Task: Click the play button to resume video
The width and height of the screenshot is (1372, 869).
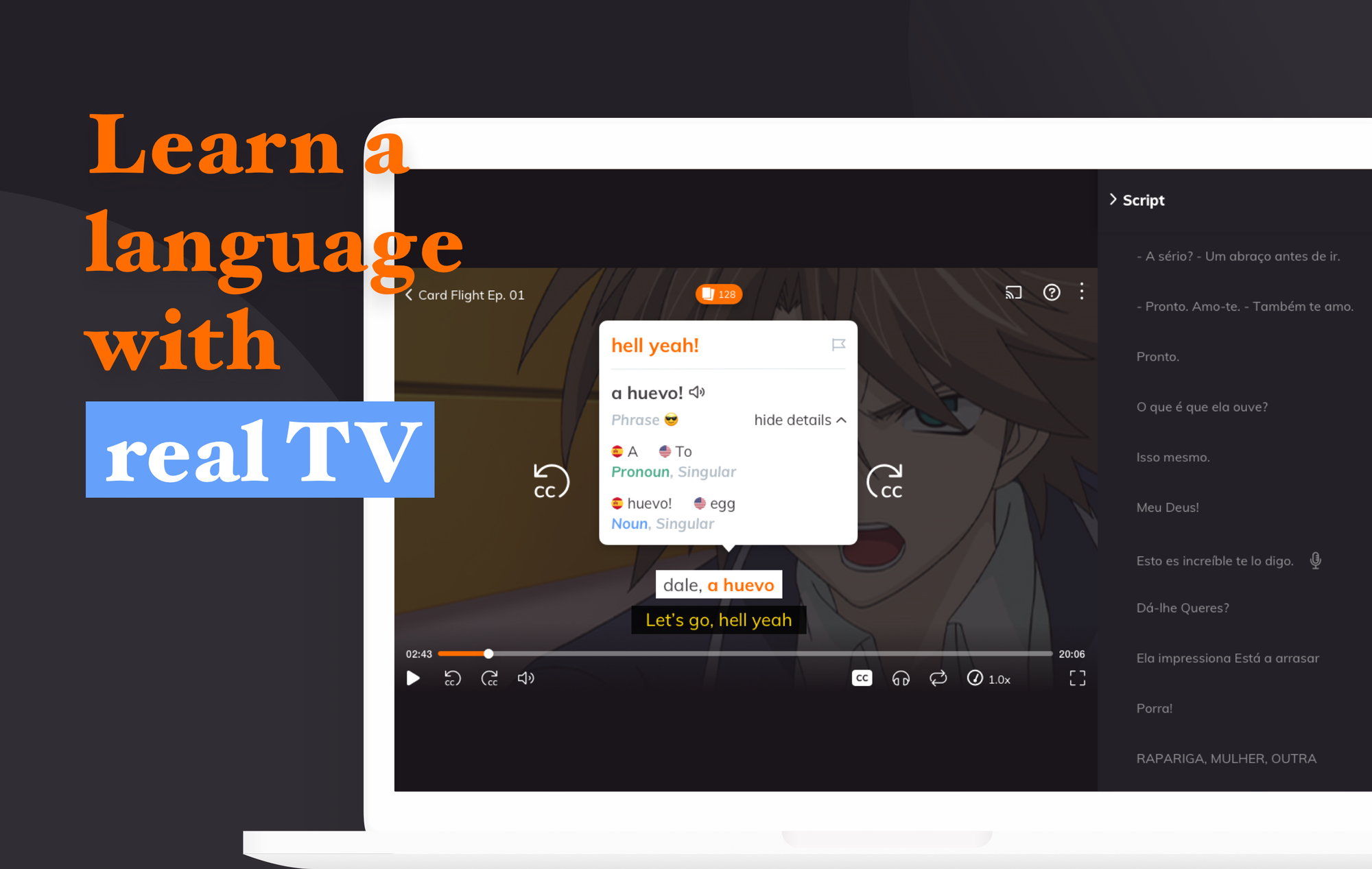Action: point(412,680)
